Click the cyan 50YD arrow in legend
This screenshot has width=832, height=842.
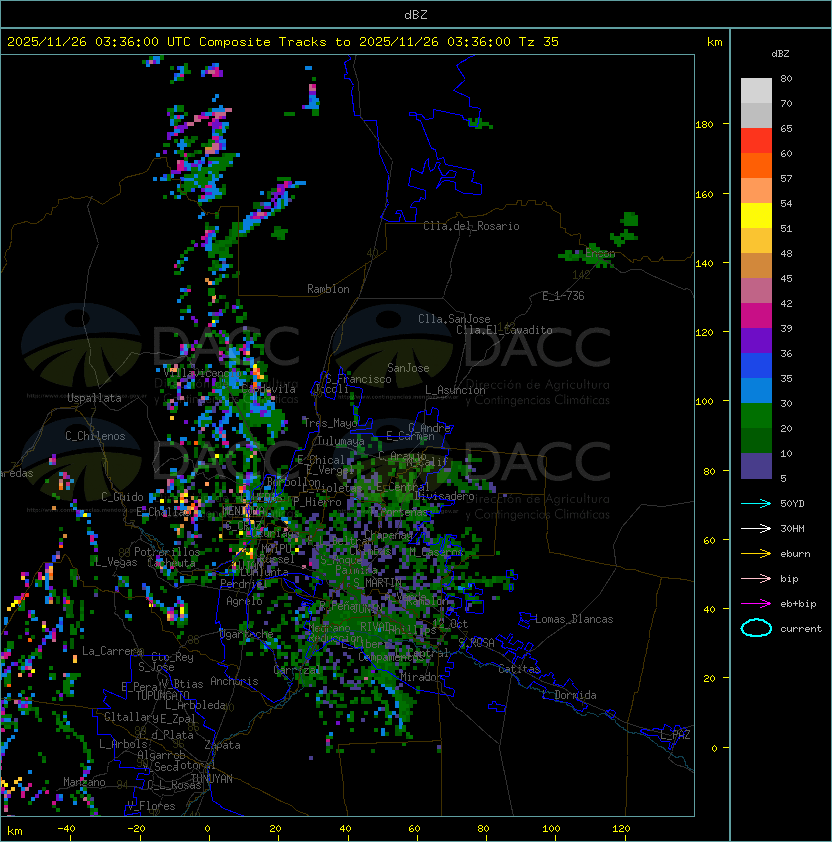pyautogui.click(x=756, y=503)
